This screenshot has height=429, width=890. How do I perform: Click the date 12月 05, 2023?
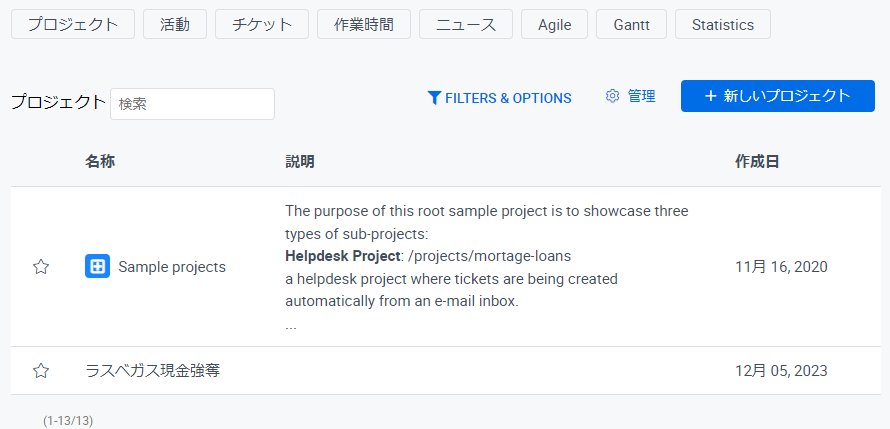click(781, 371)
